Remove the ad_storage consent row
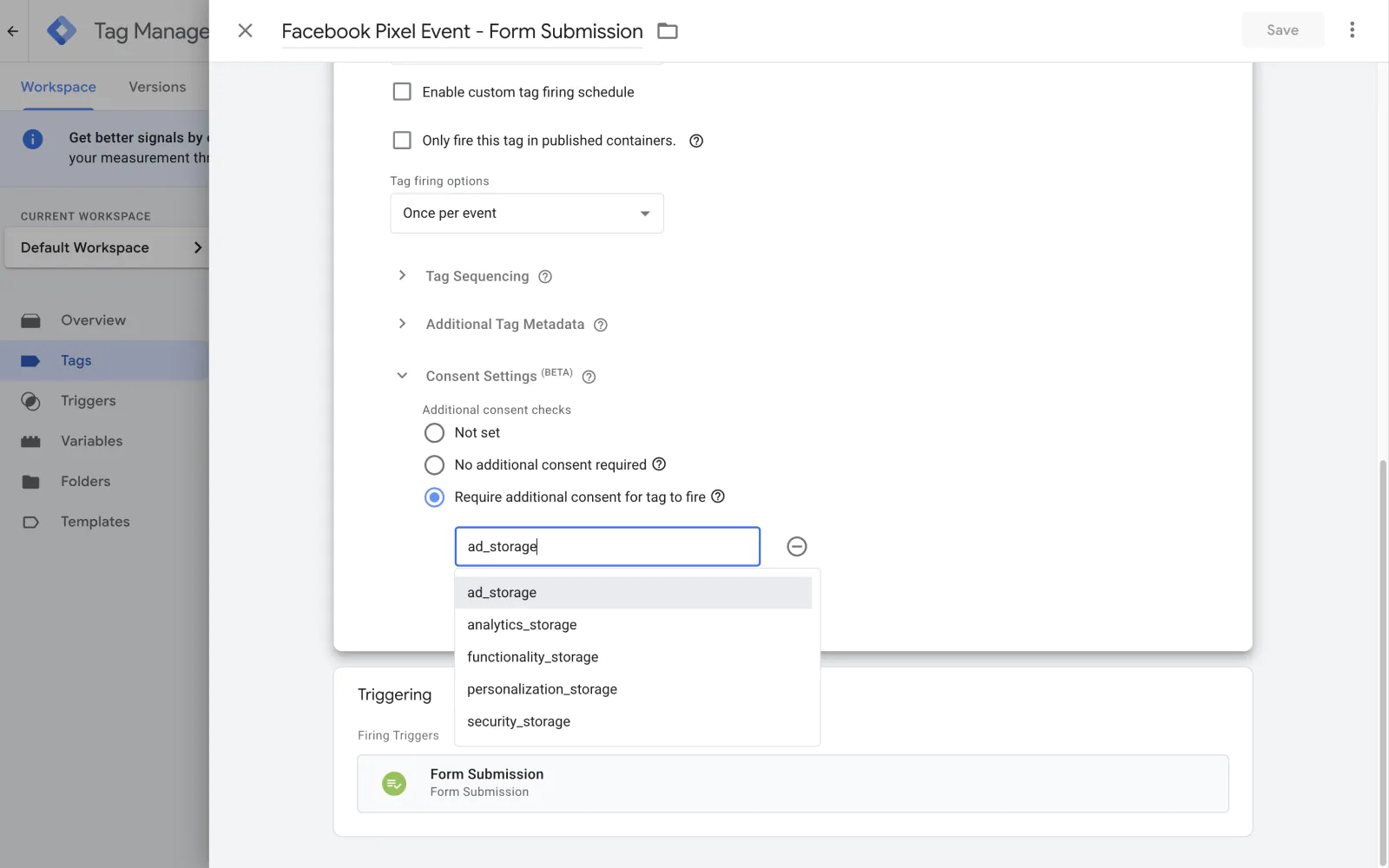The height and width of the screenshot is (868, 1389). pyautogui.click(x=796, y=547)
